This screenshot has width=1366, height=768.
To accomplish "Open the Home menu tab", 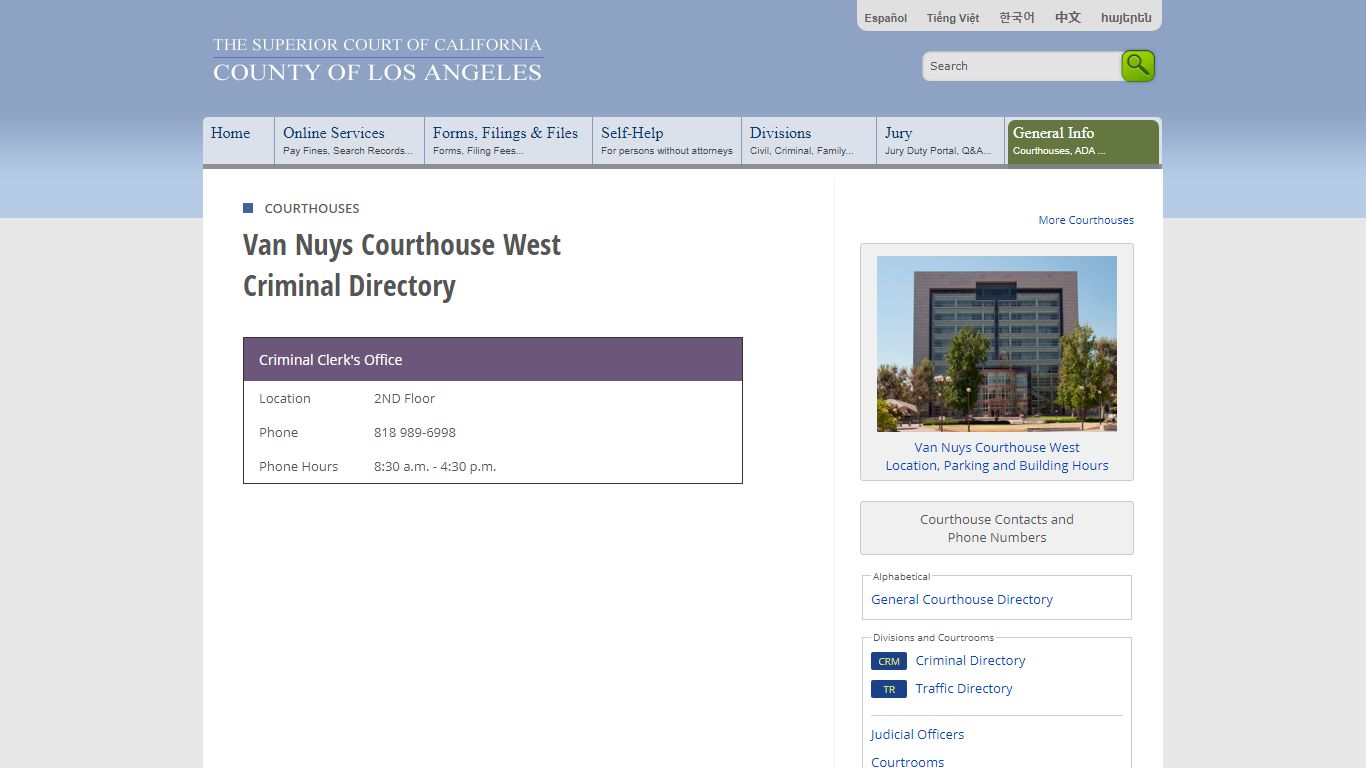I will (239, 141).
